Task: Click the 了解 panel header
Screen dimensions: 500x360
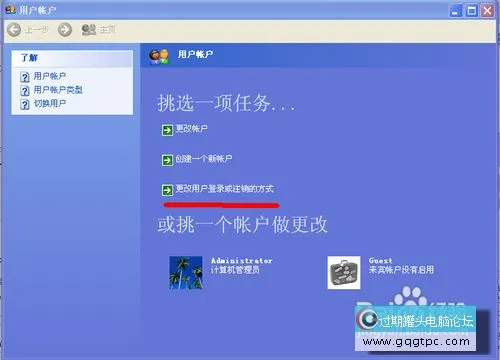Action: [x=72, y=58]
